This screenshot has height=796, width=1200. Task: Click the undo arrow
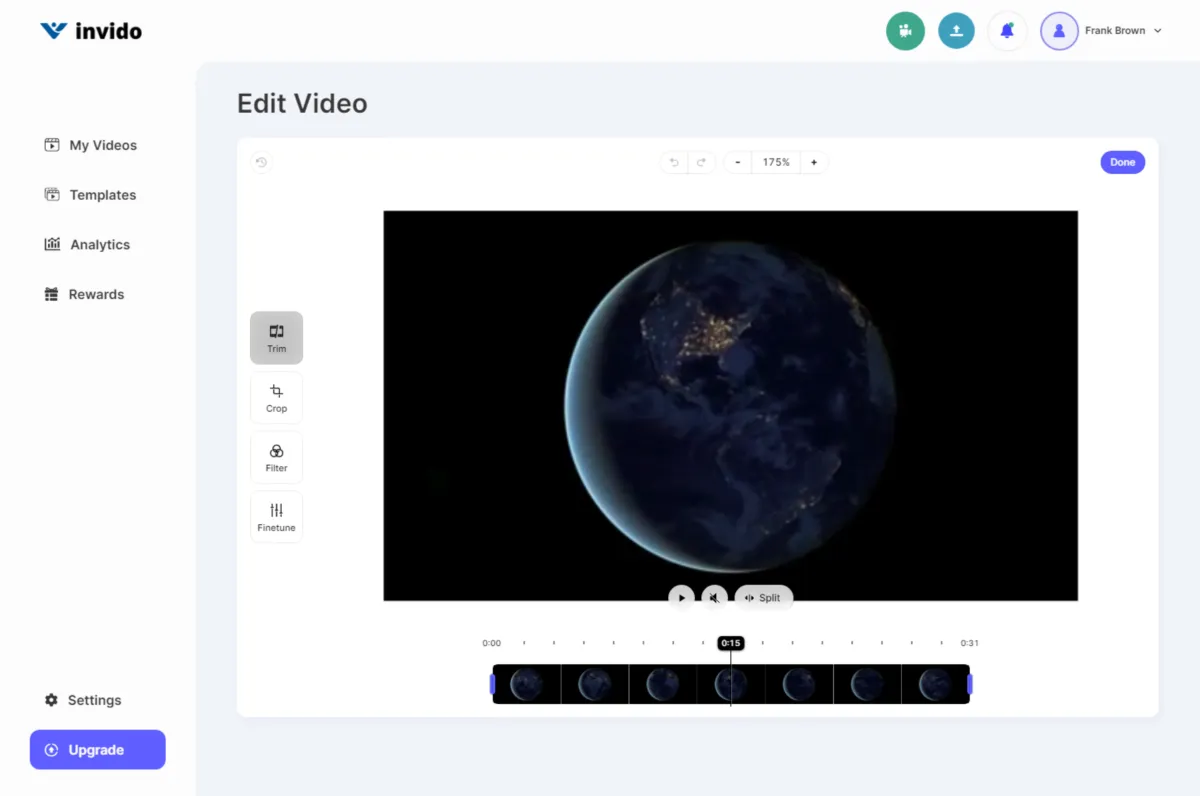coord(674,162)
